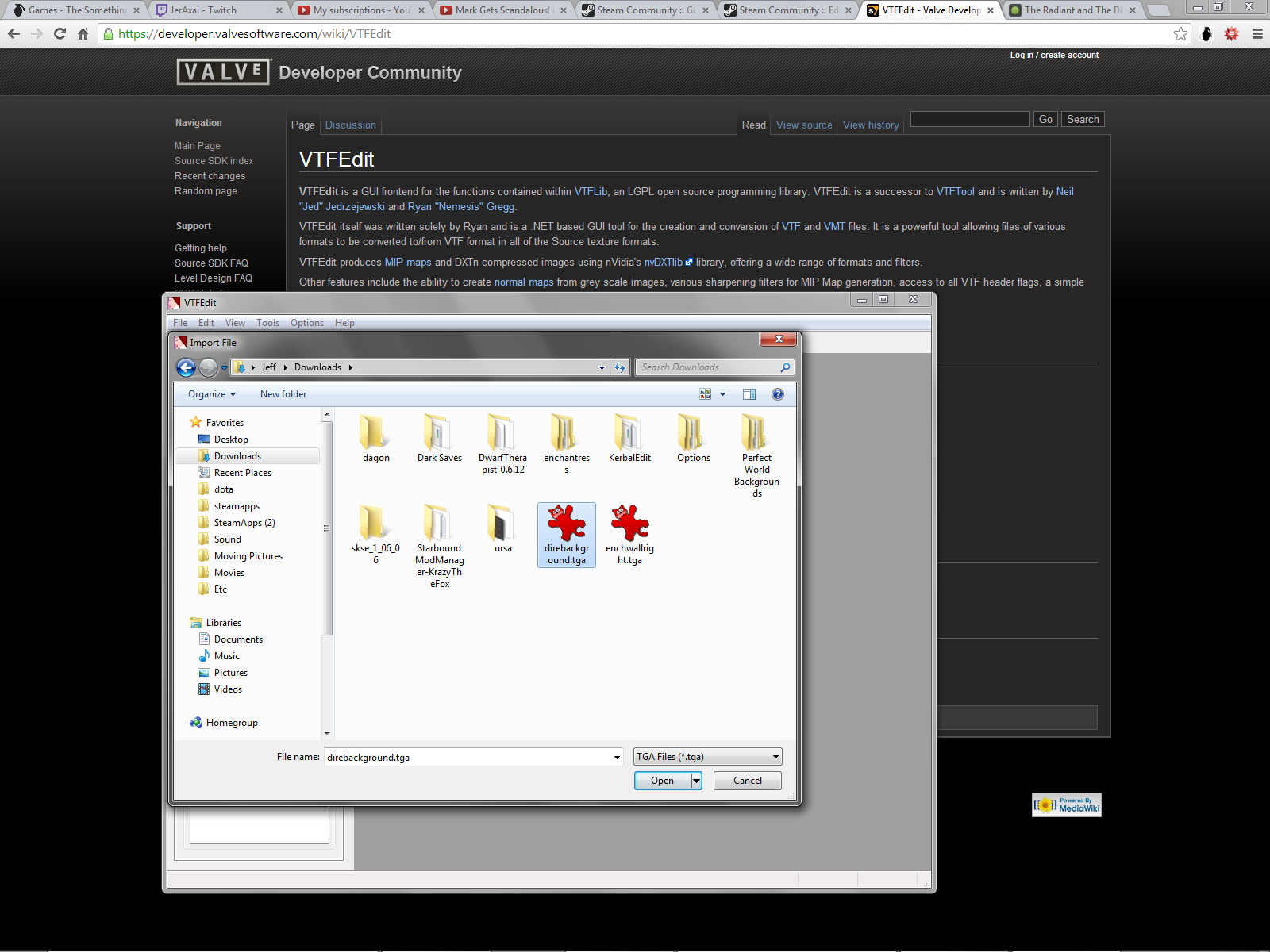
Task: Change the view with the views icon
Action: point(705,394)
